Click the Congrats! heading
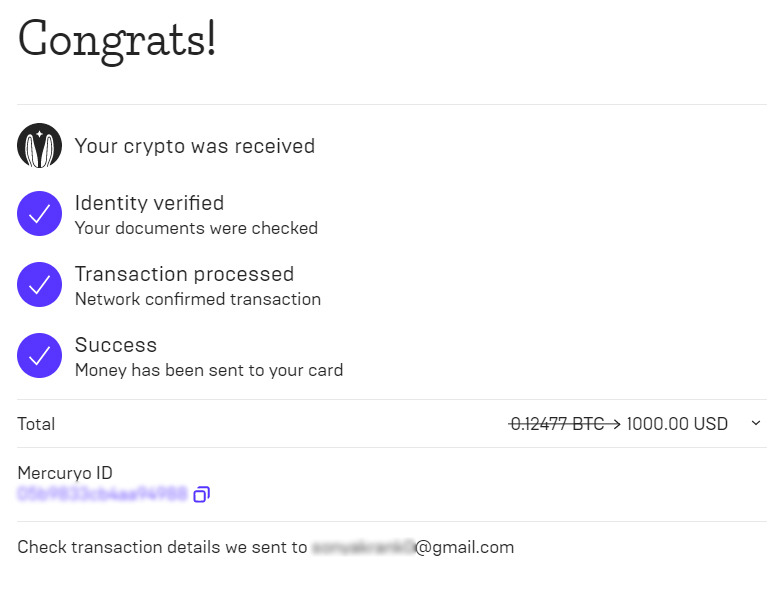 pyautogui.click(x=117, y=40)
